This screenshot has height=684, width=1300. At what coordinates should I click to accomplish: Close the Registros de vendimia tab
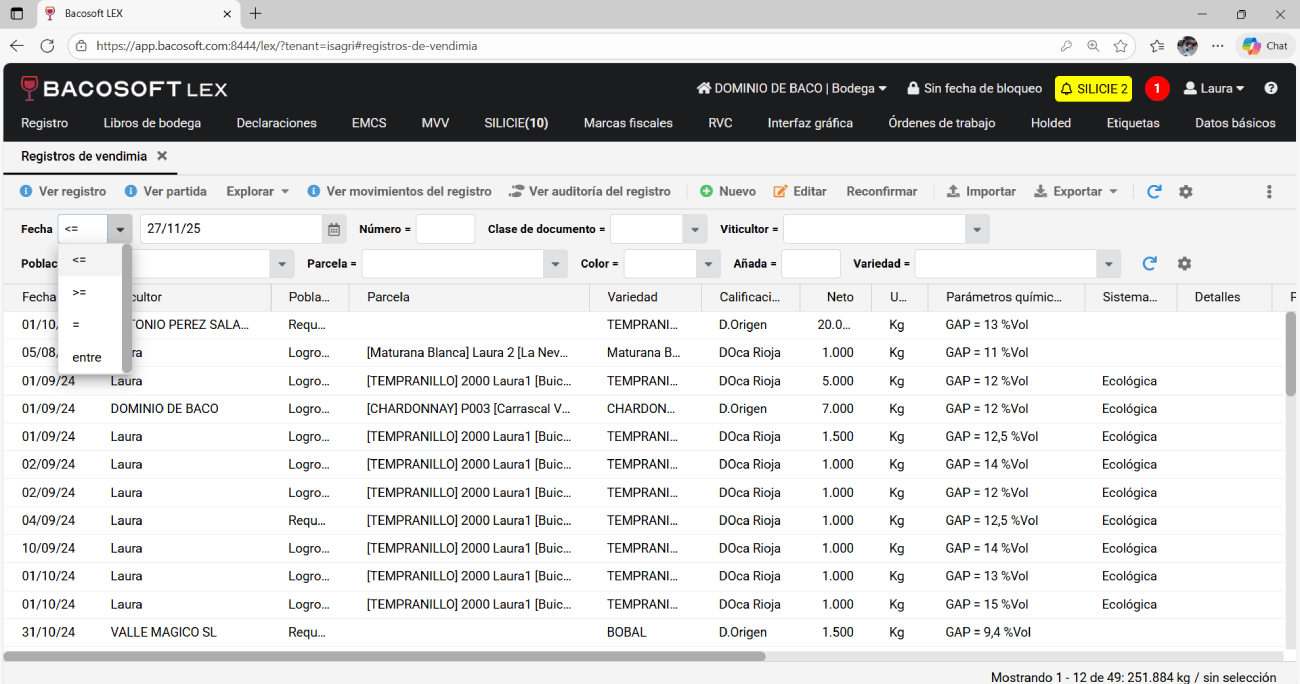tap(162, 156)
